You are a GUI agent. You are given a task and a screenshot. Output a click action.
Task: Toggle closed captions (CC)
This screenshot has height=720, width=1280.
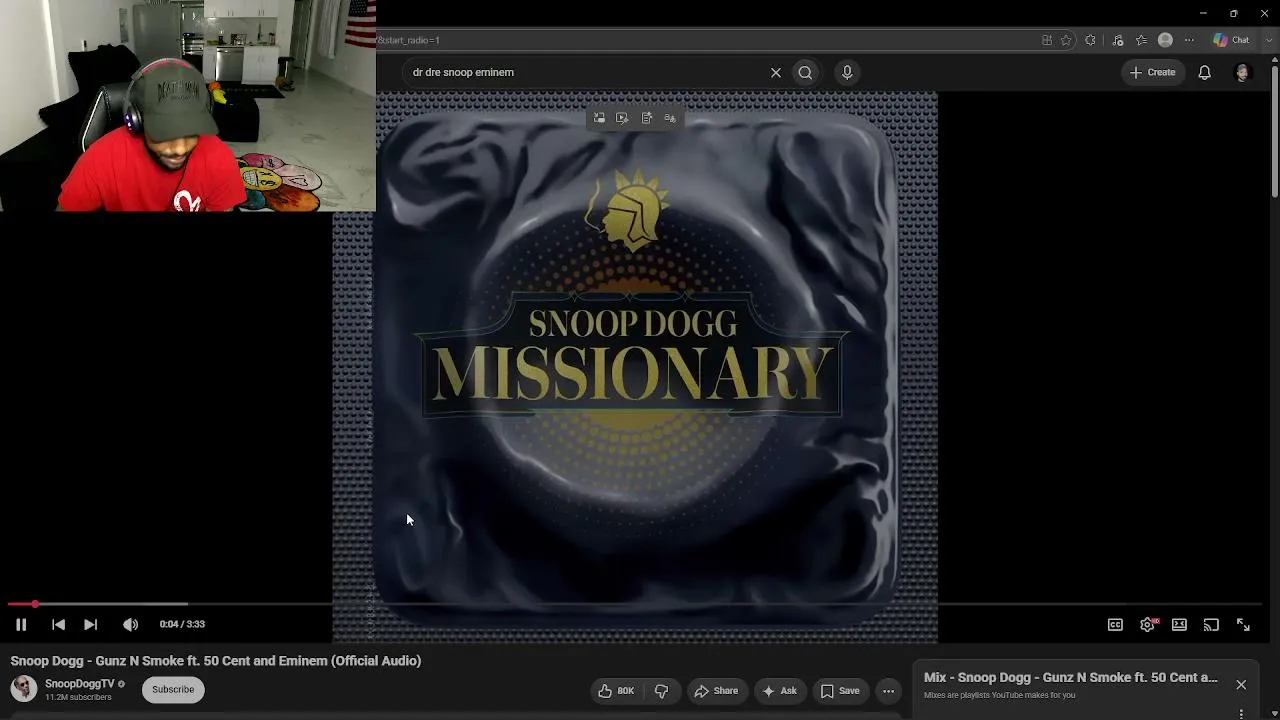click(1115, 624)
